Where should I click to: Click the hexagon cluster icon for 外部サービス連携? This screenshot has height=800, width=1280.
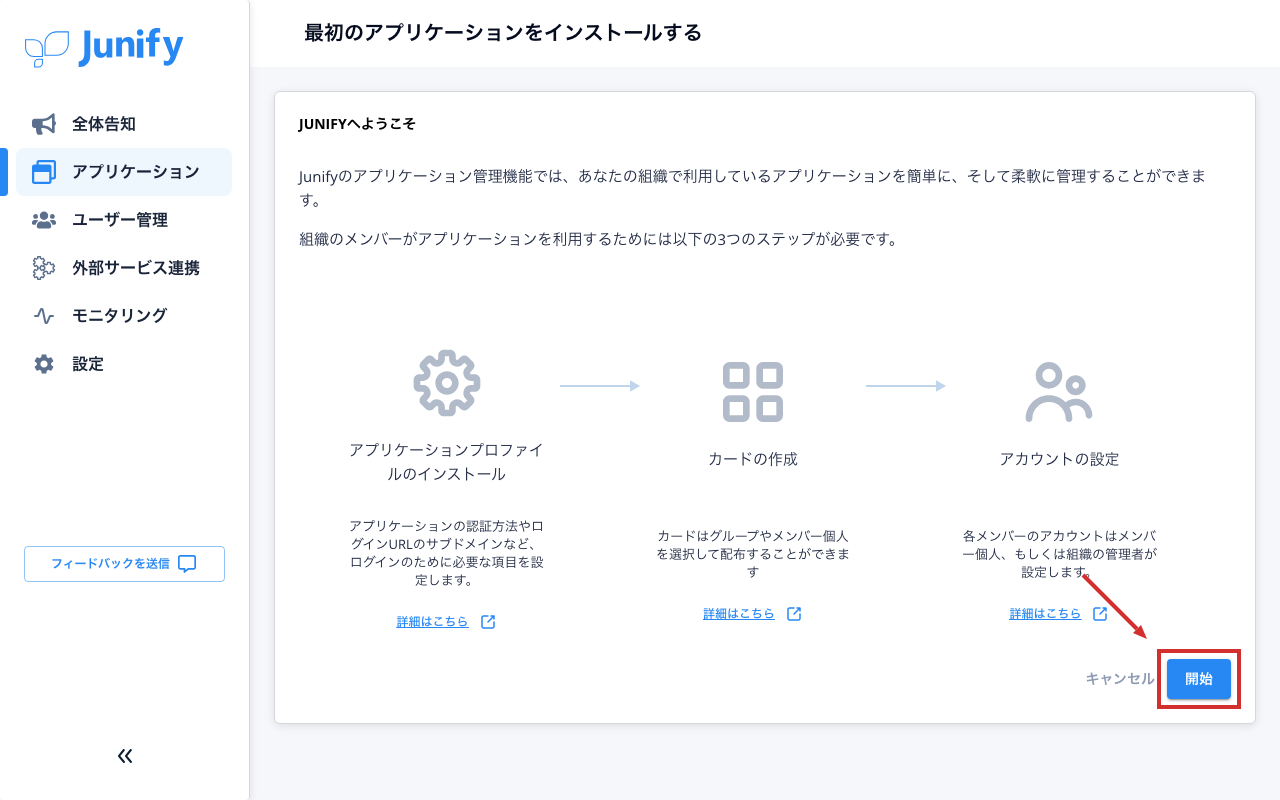click(44, 268)
